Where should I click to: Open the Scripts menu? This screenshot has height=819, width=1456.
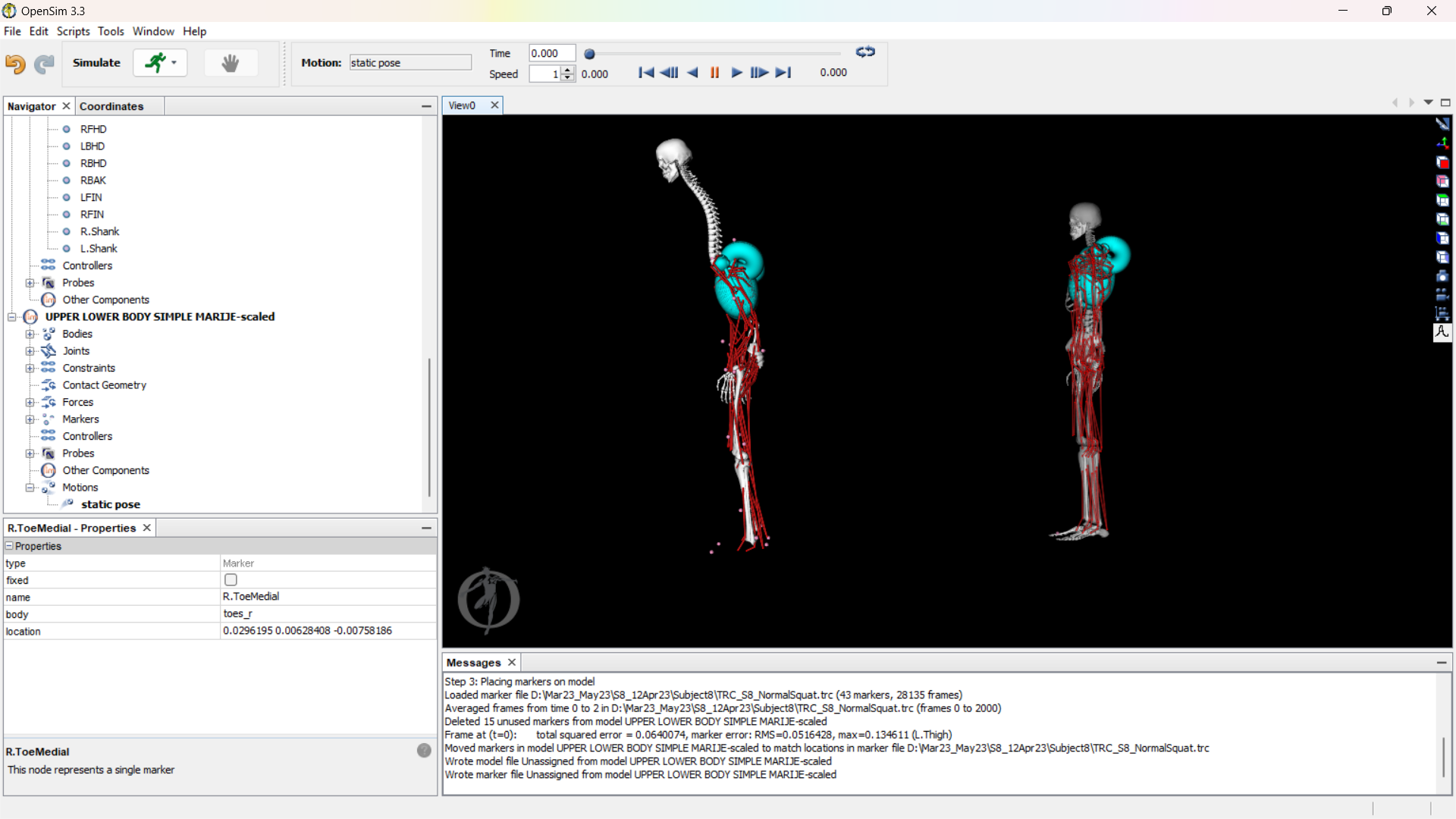pyautogui.click(x=73, y=31)
